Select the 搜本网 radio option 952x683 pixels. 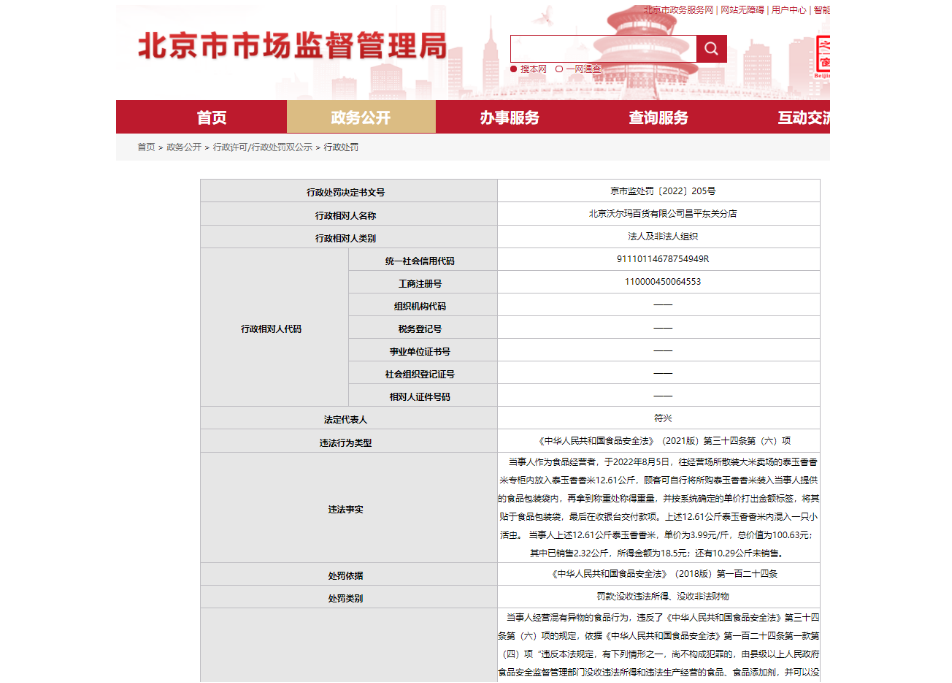coord(515,69)
